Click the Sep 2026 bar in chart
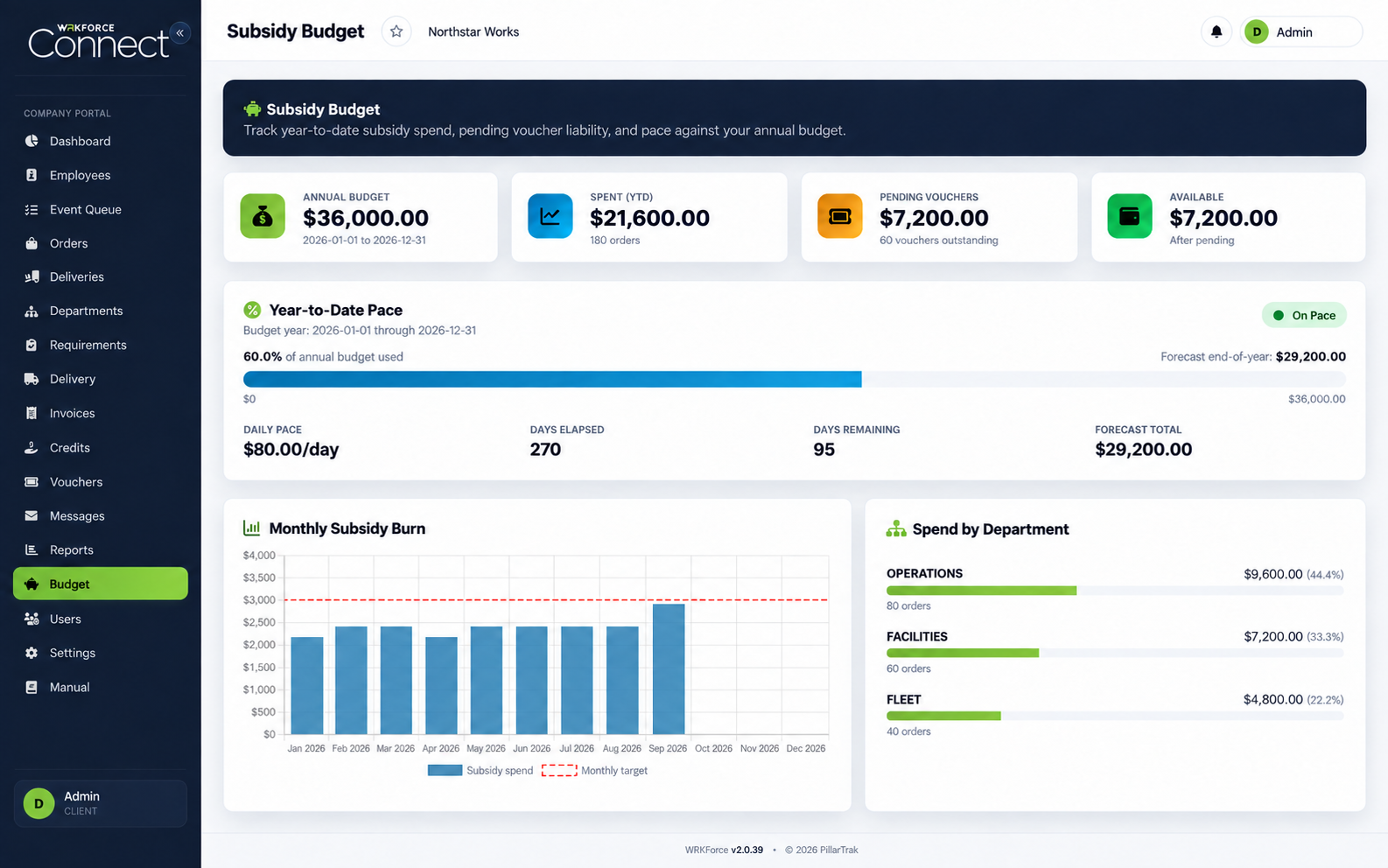Viewport: 1388px width, 868px height. pyautogui.click(x=669, y=668)
